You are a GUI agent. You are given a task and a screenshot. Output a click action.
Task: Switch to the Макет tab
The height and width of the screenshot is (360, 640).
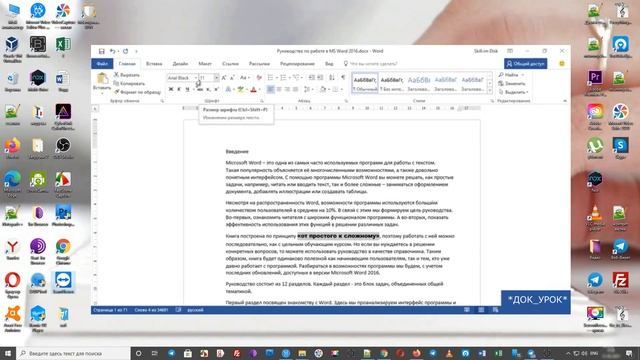(205, 64)
